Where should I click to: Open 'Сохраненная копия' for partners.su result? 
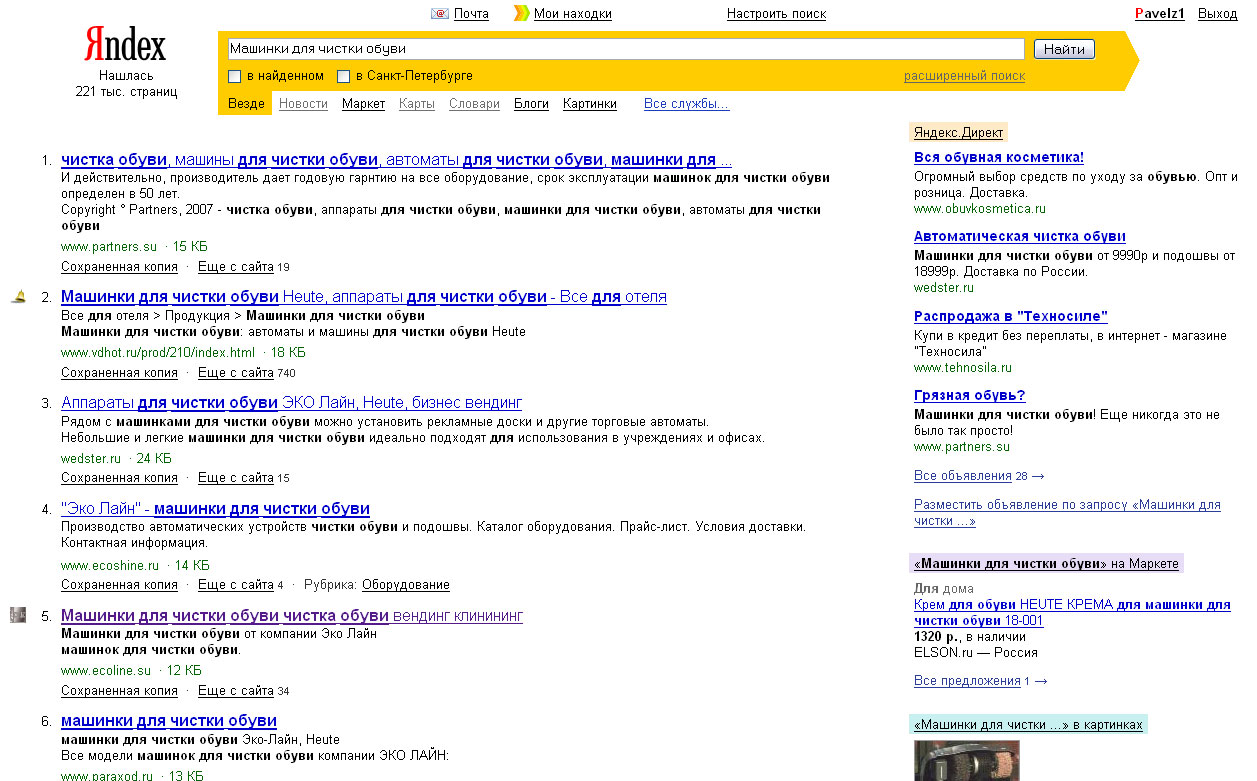click(119, 267)
